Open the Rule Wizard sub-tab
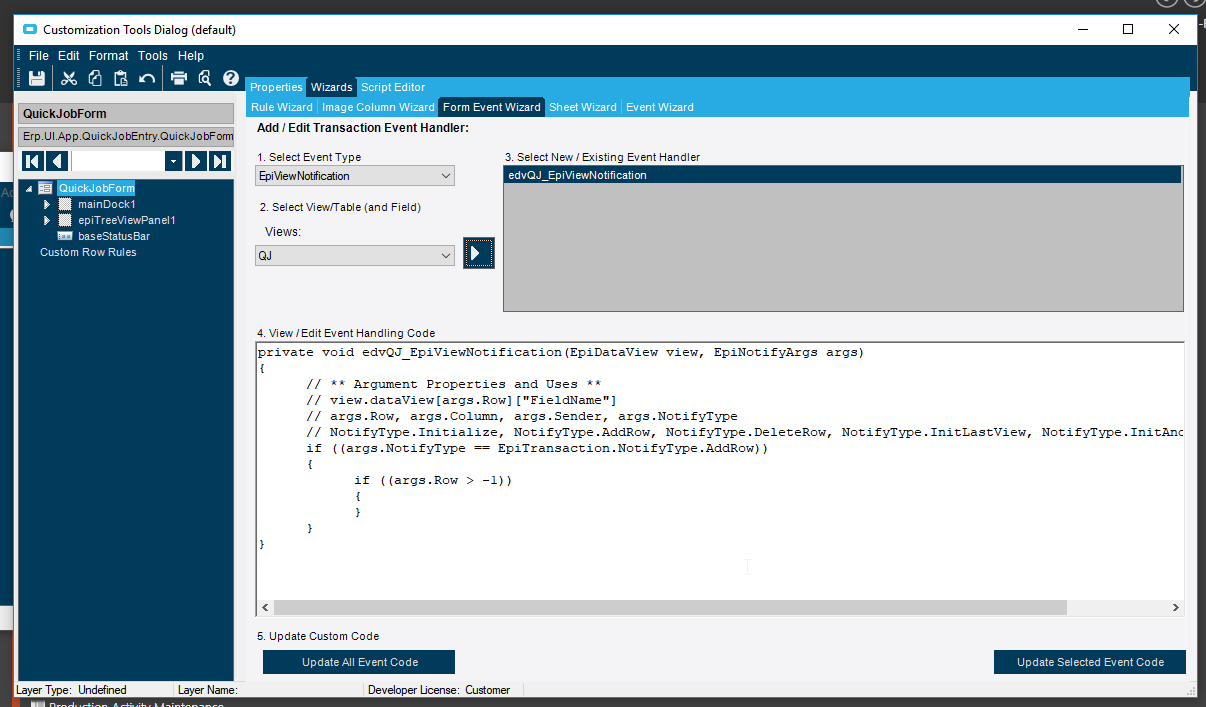 pos(282,107)
